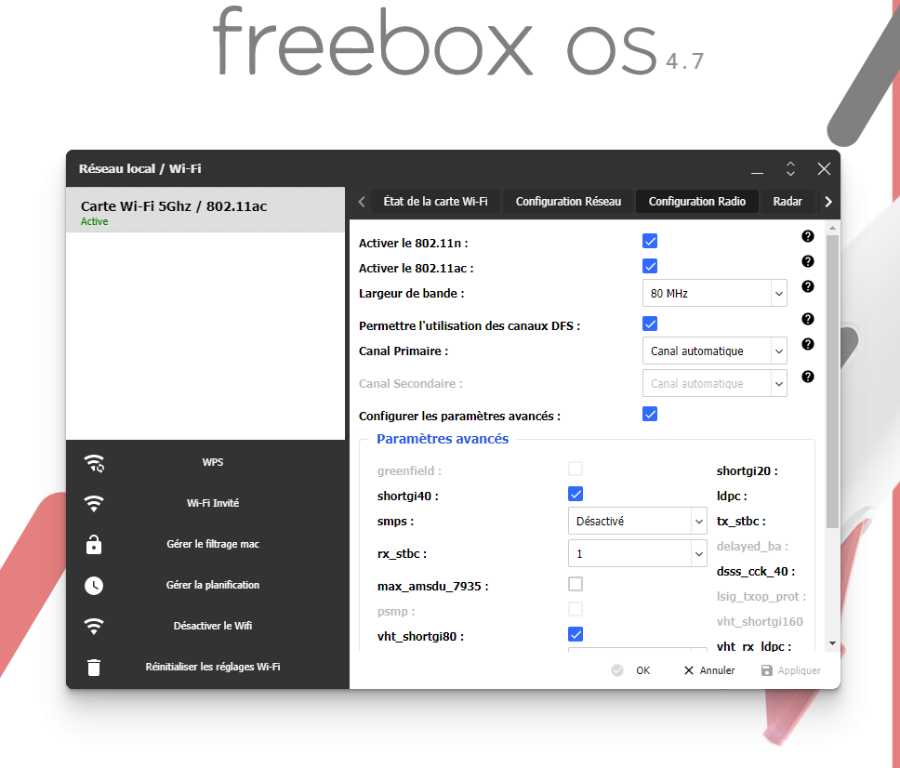The image size is (900, 768).
Task: Click the padlock icon for MAC filtering
Action: point(94,544)
